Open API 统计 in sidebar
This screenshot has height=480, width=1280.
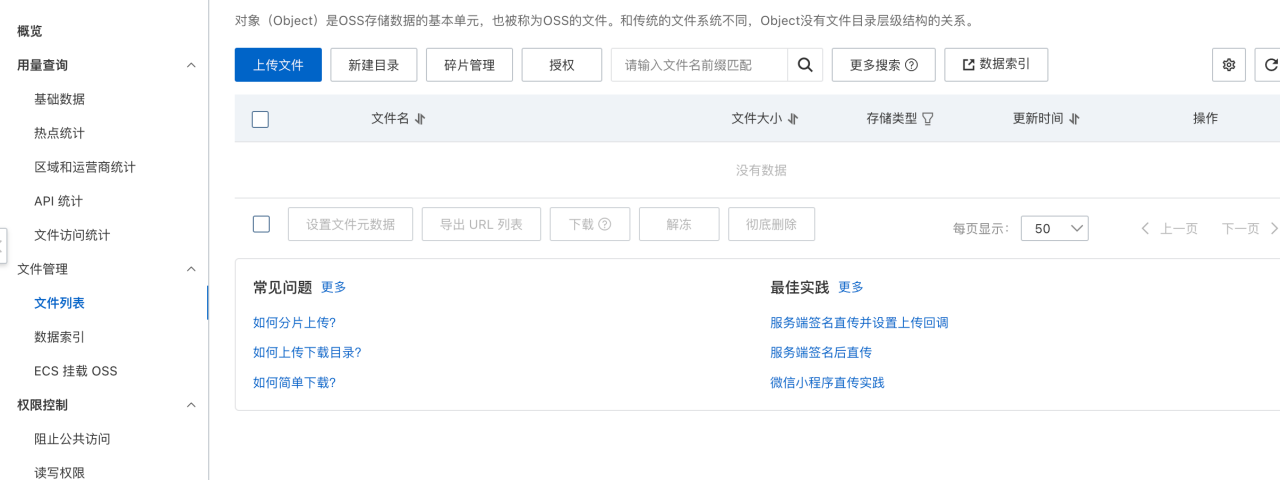pyautogui.click(x=58, y=201)
